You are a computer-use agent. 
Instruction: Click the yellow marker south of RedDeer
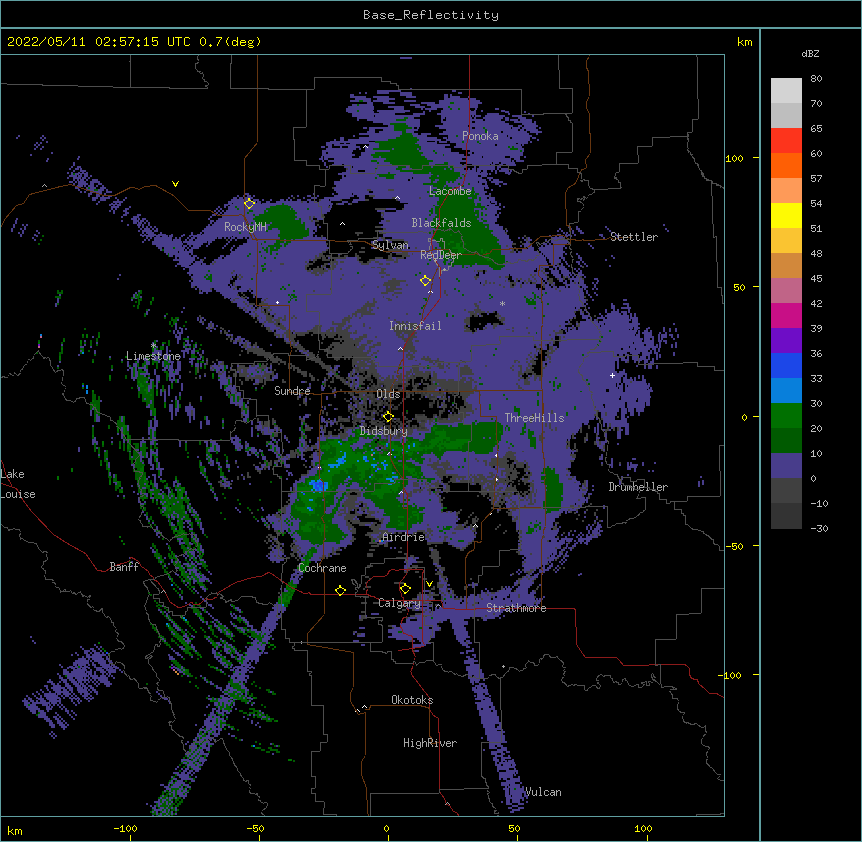[x=425, y=280]
